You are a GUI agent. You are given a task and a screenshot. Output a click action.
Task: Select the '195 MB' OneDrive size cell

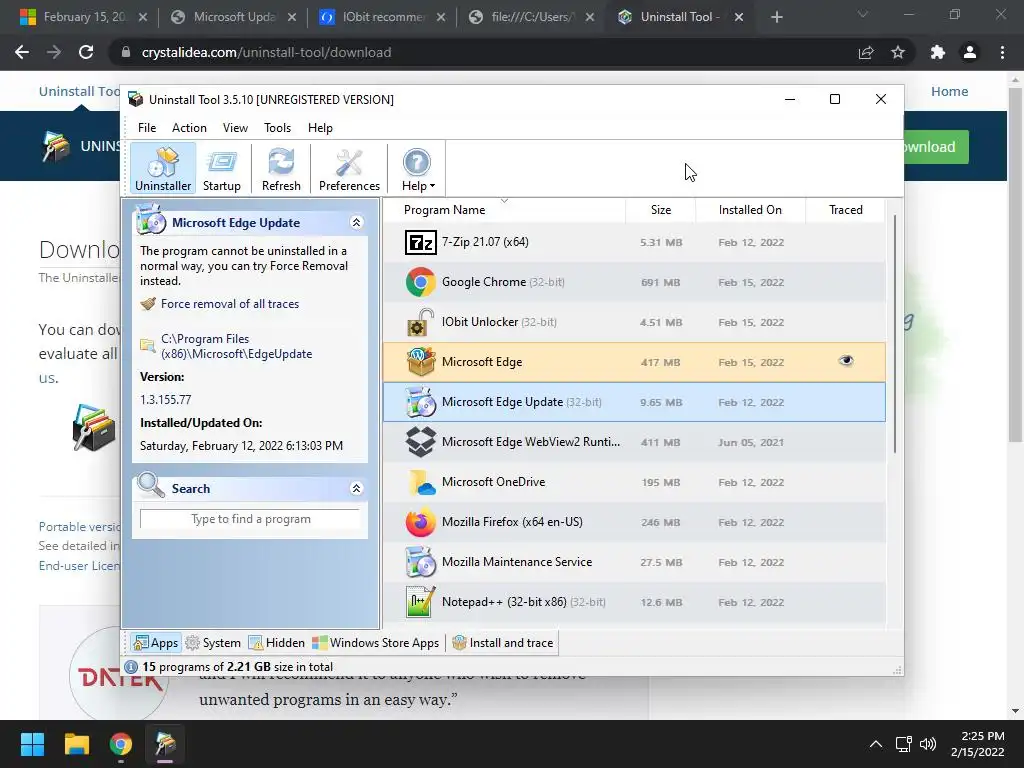click(x=660, y=482)
